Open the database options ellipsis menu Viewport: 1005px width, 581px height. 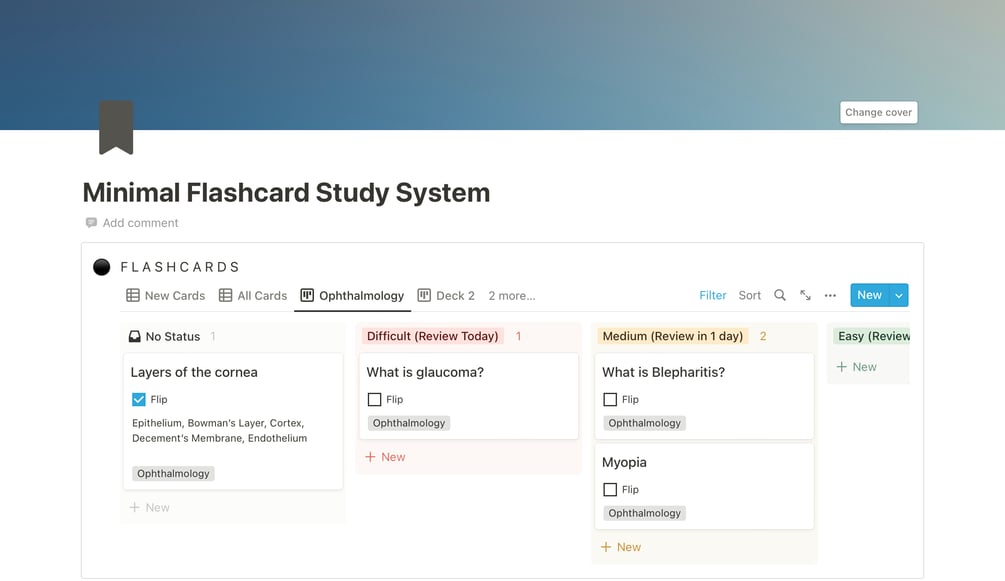(x=830, y=295)
